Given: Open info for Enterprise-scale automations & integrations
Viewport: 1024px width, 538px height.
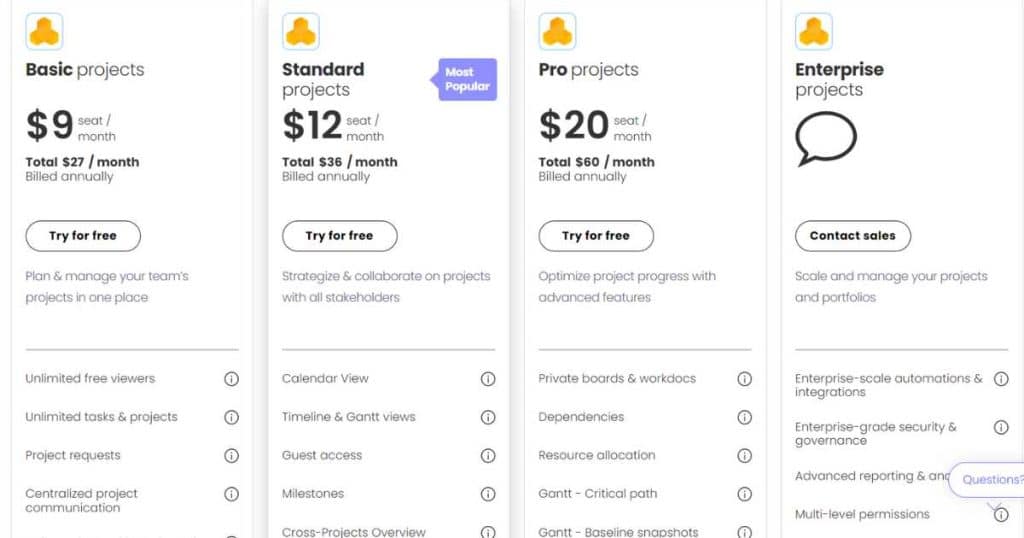Looking at the screenshot, I should point(1001,379).
